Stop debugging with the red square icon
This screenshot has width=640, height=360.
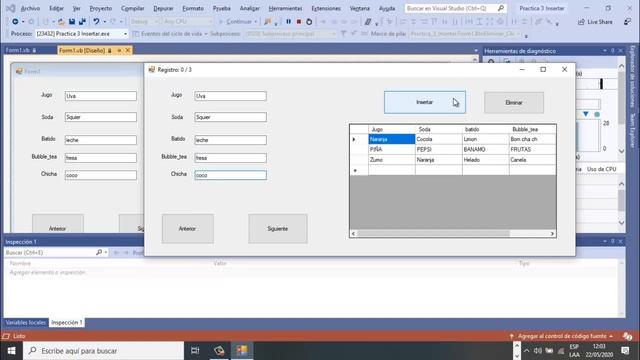(x=299, y=22)
